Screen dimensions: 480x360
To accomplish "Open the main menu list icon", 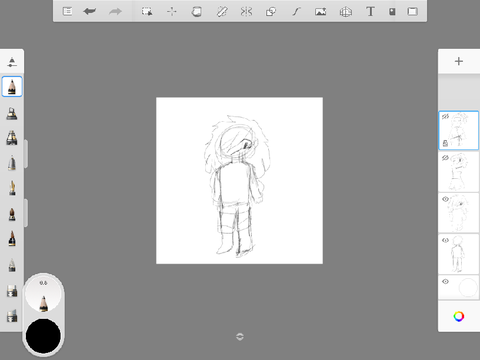I will pyautogui.click(x=68, y=12).
